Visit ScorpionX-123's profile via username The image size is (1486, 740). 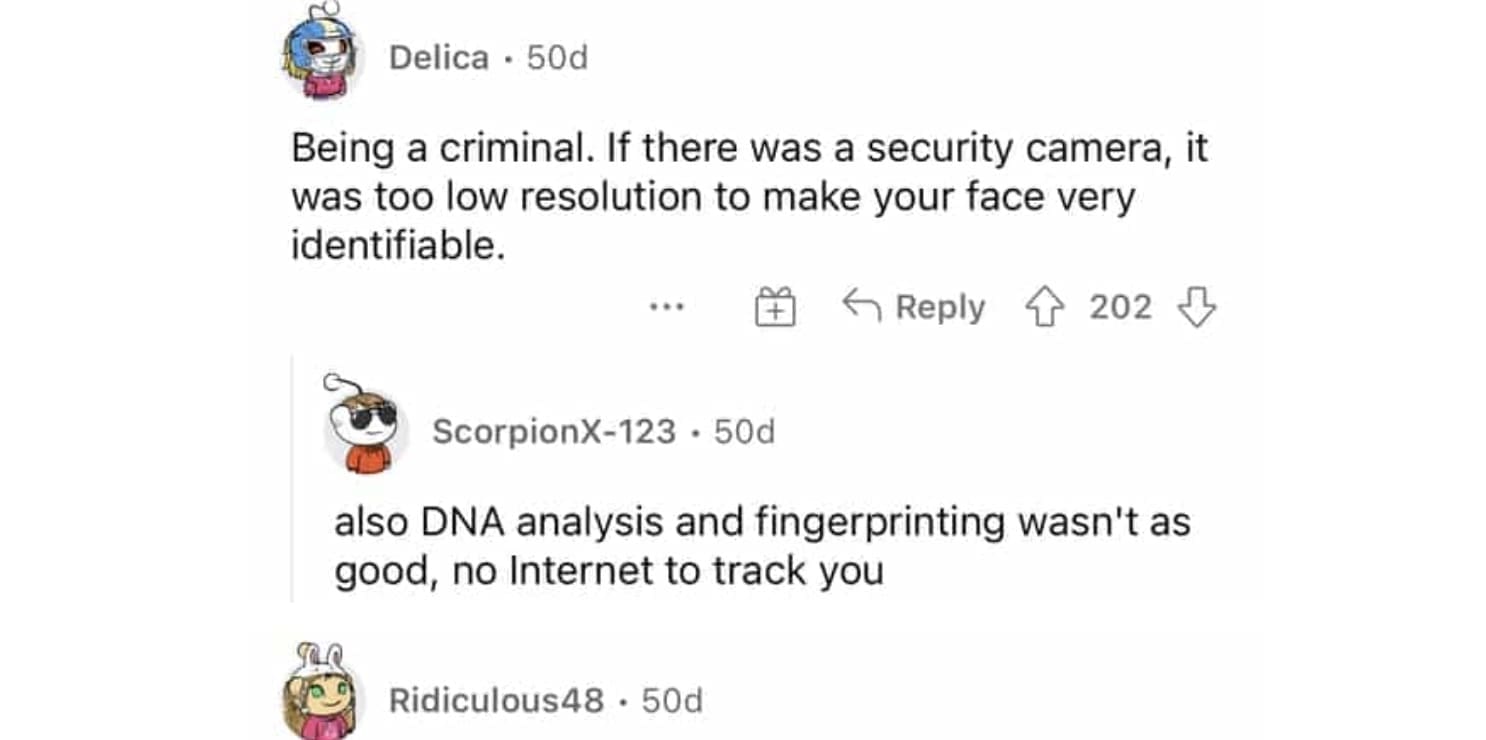coord(553,432)
